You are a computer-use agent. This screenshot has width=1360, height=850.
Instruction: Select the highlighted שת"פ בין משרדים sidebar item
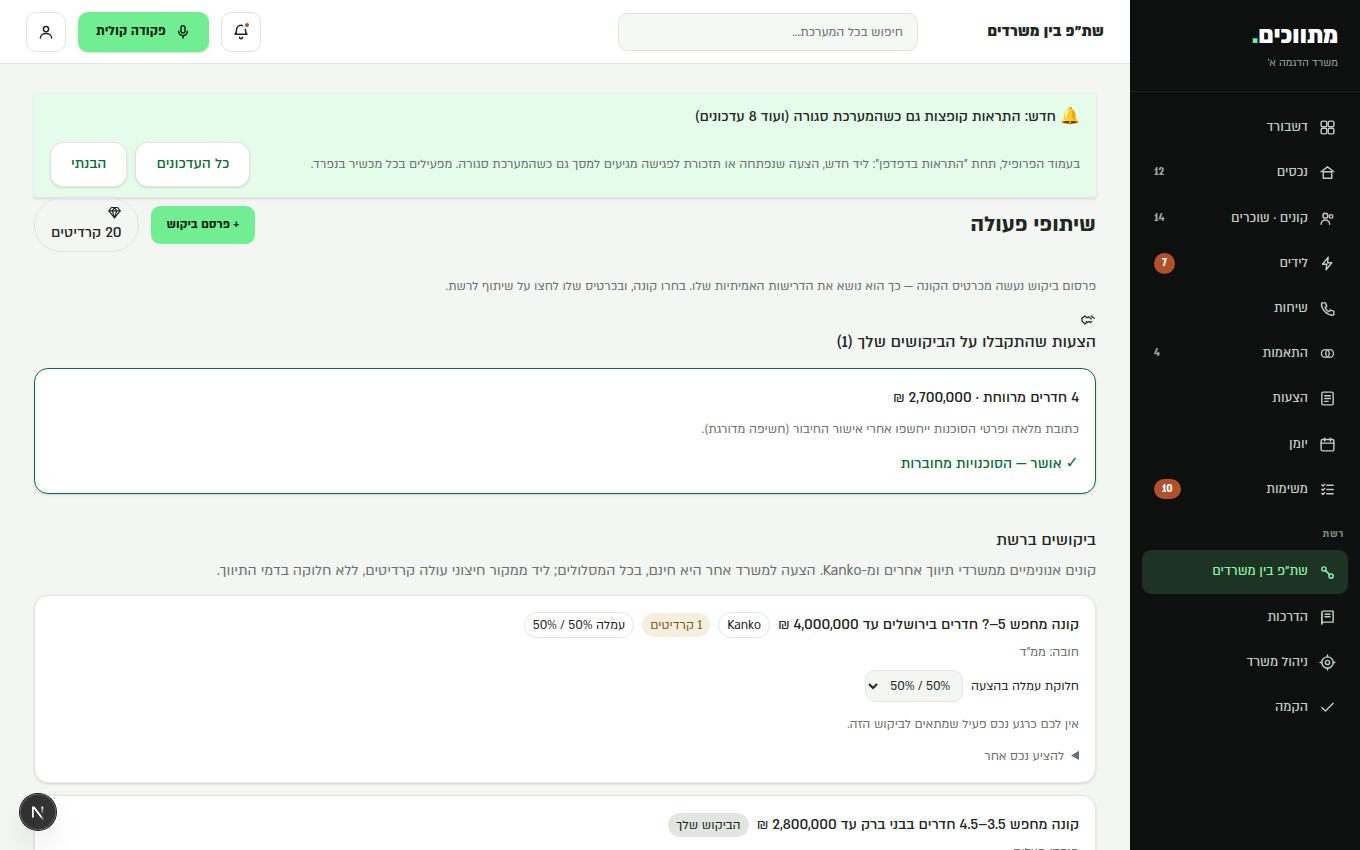1245,572
